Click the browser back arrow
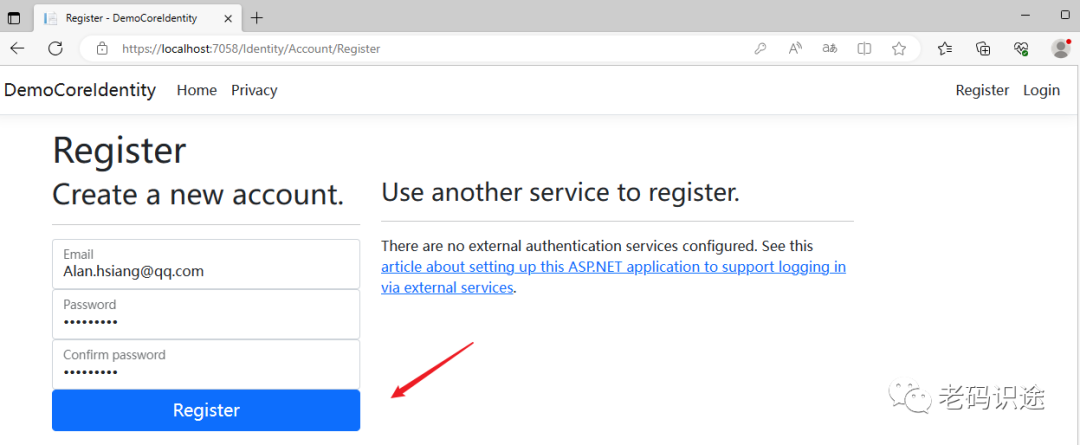This screenshot has height=445, width=1080. tap(17, 48)
